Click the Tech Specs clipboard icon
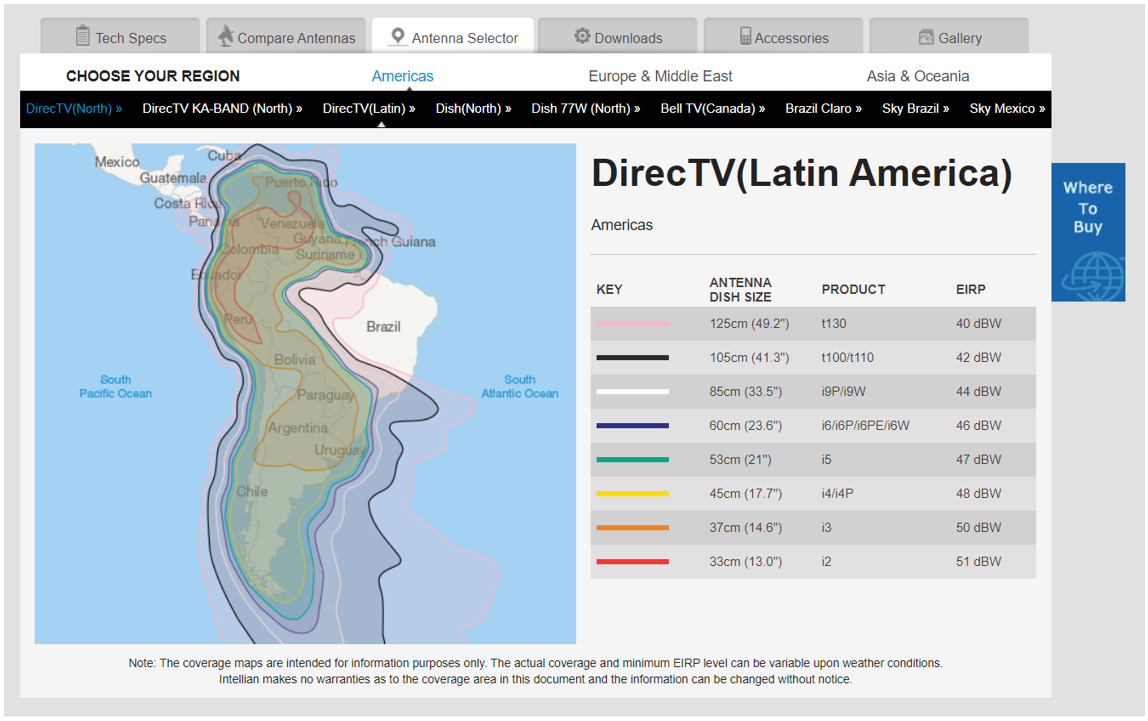The image size is (1148, 721). 83,36
